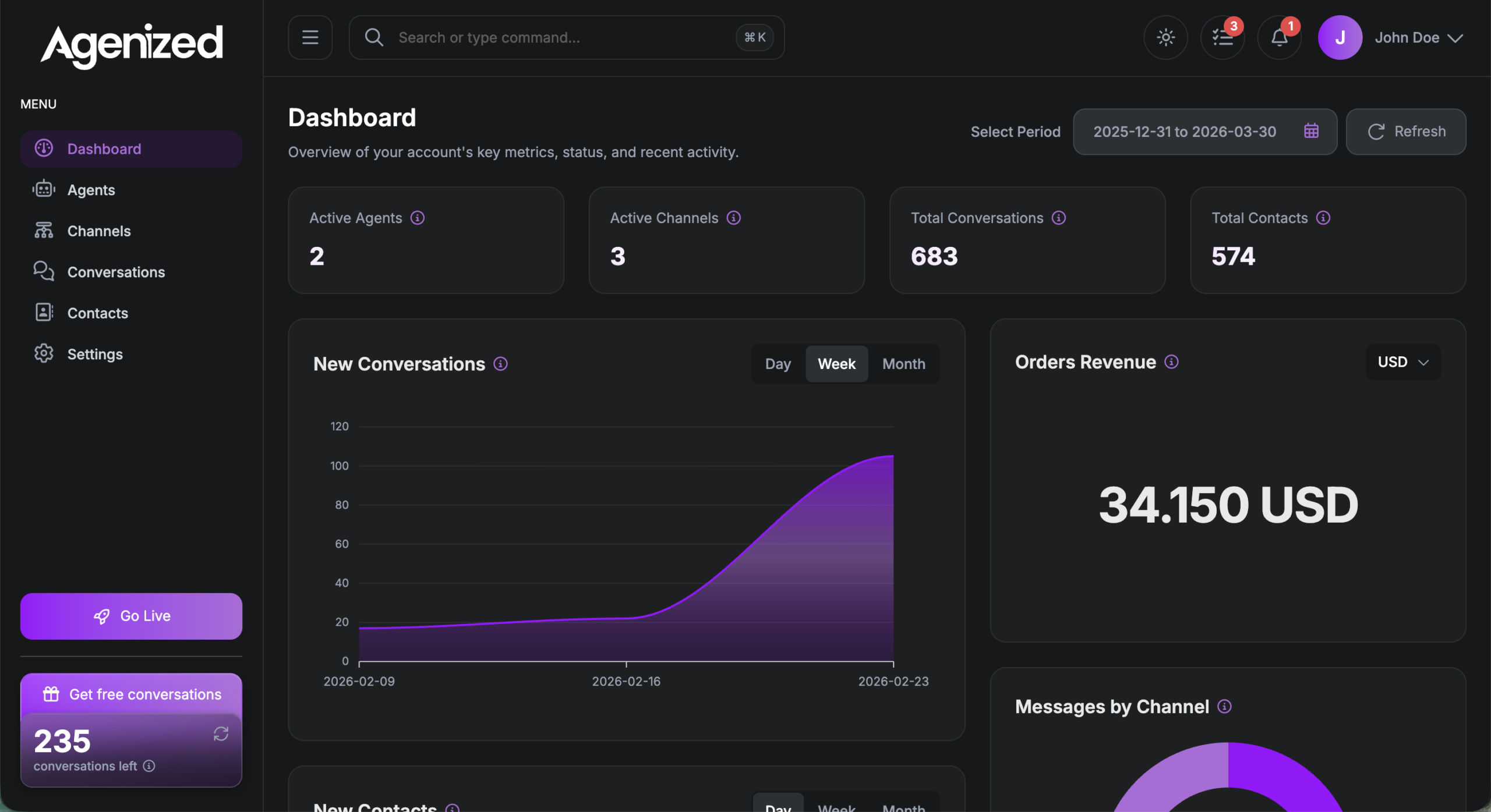Image resolution: width=1491 pixels, height=812 pixels.
Task: Open the notifications bell icon
Action: point(1279,38)
